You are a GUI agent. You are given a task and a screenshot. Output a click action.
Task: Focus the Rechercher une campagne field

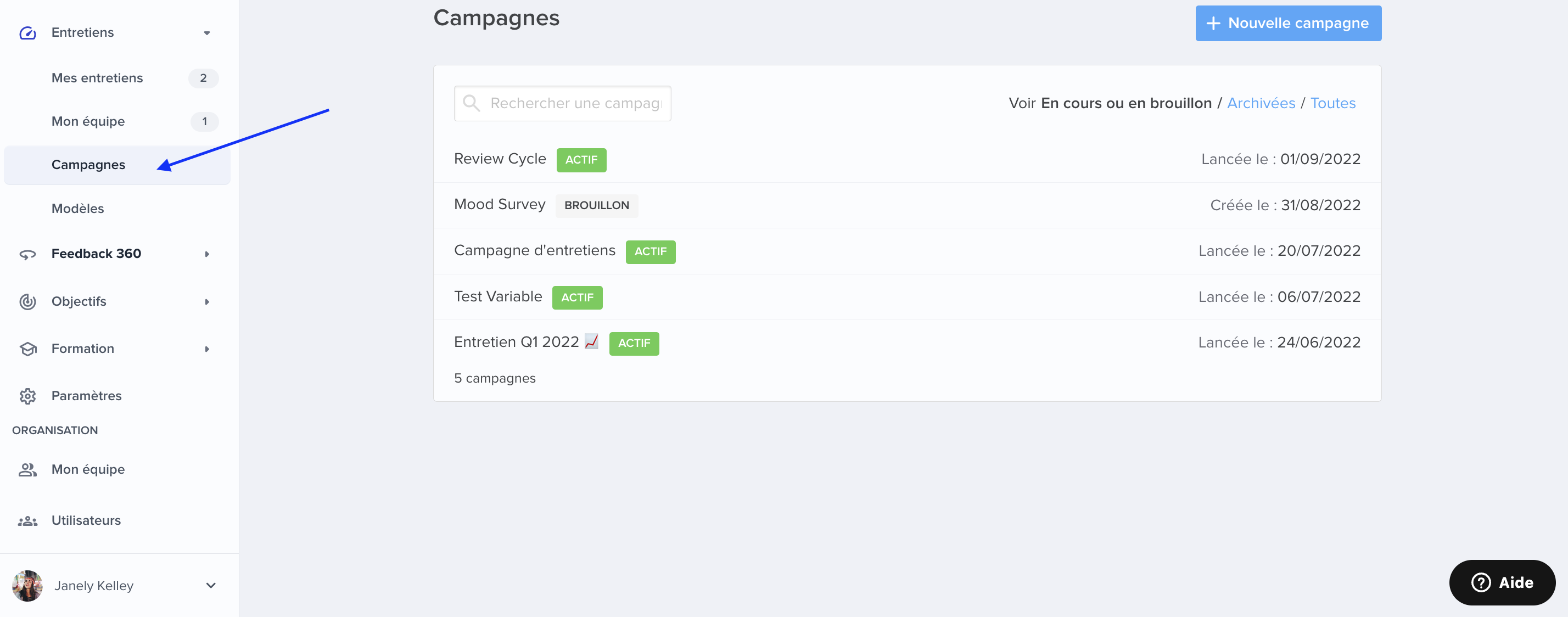[562, 103]
